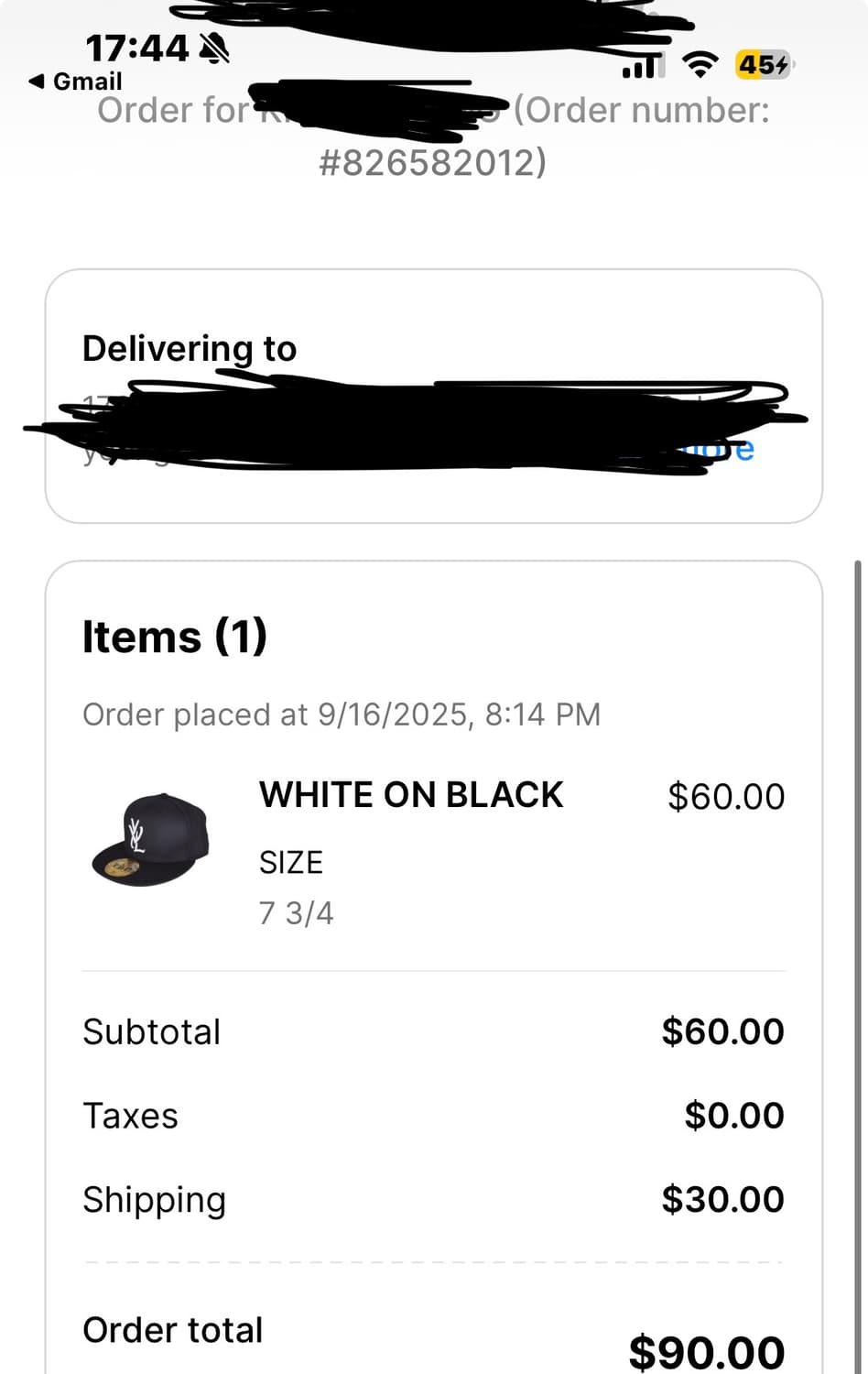This screenshot has width=868, height=1374.
Task: Click the order number #826582012
Action: tap(432, 162)
